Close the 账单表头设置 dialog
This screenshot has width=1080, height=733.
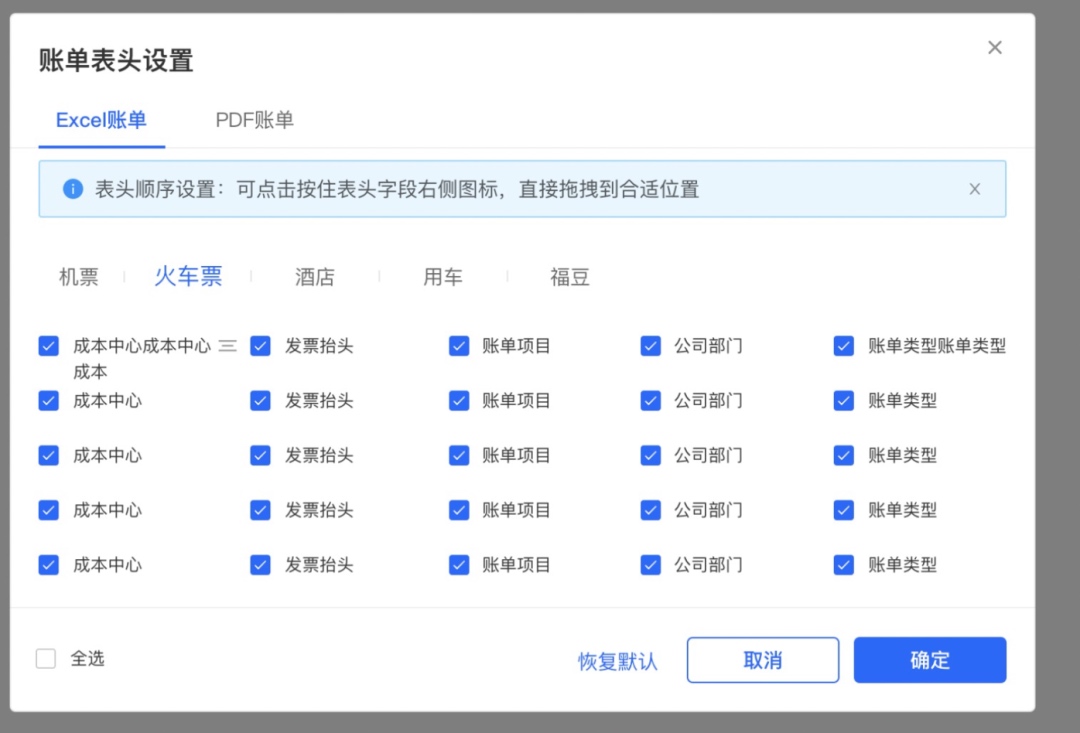click(995, 48)
